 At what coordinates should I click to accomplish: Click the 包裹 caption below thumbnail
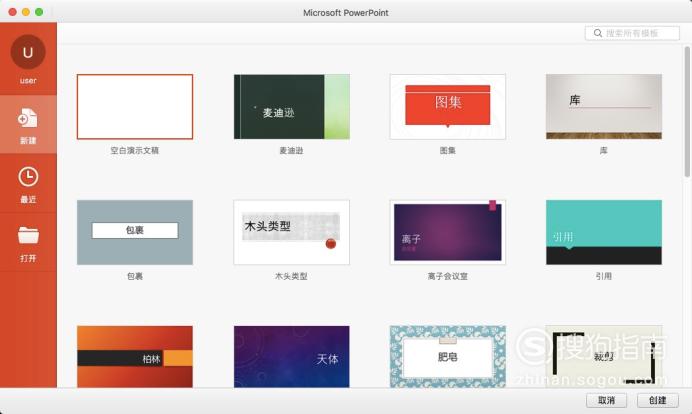135,276
